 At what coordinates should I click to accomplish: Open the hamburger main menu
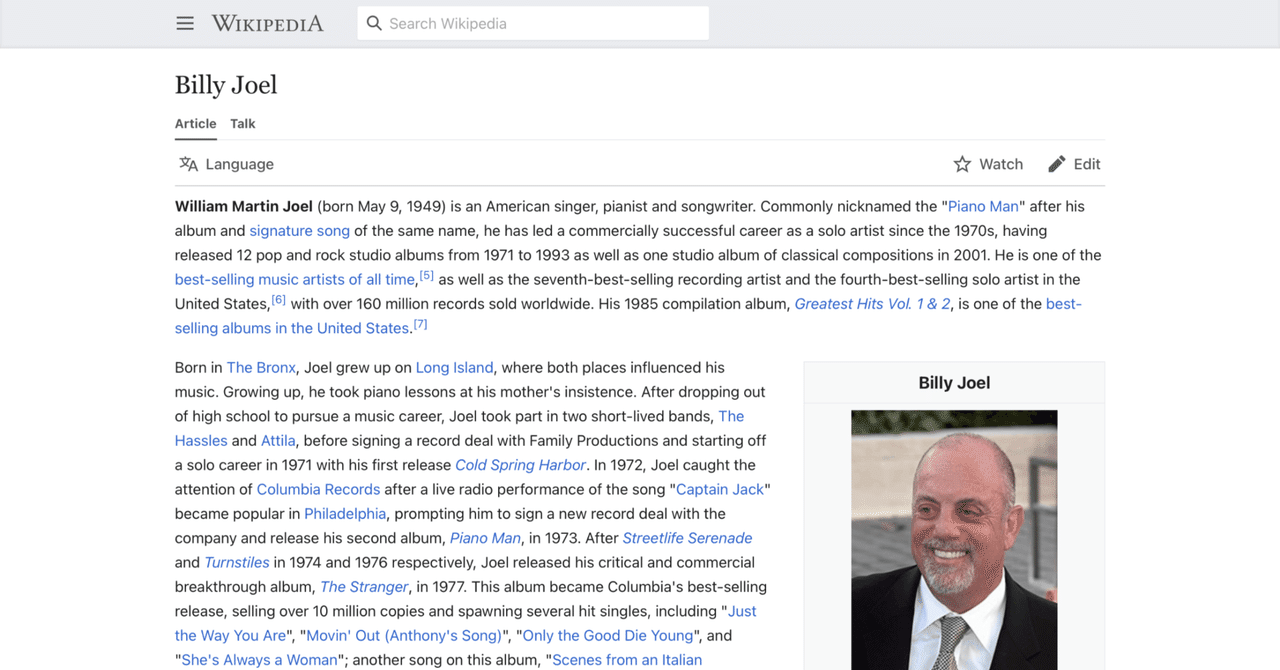(185, 23)
